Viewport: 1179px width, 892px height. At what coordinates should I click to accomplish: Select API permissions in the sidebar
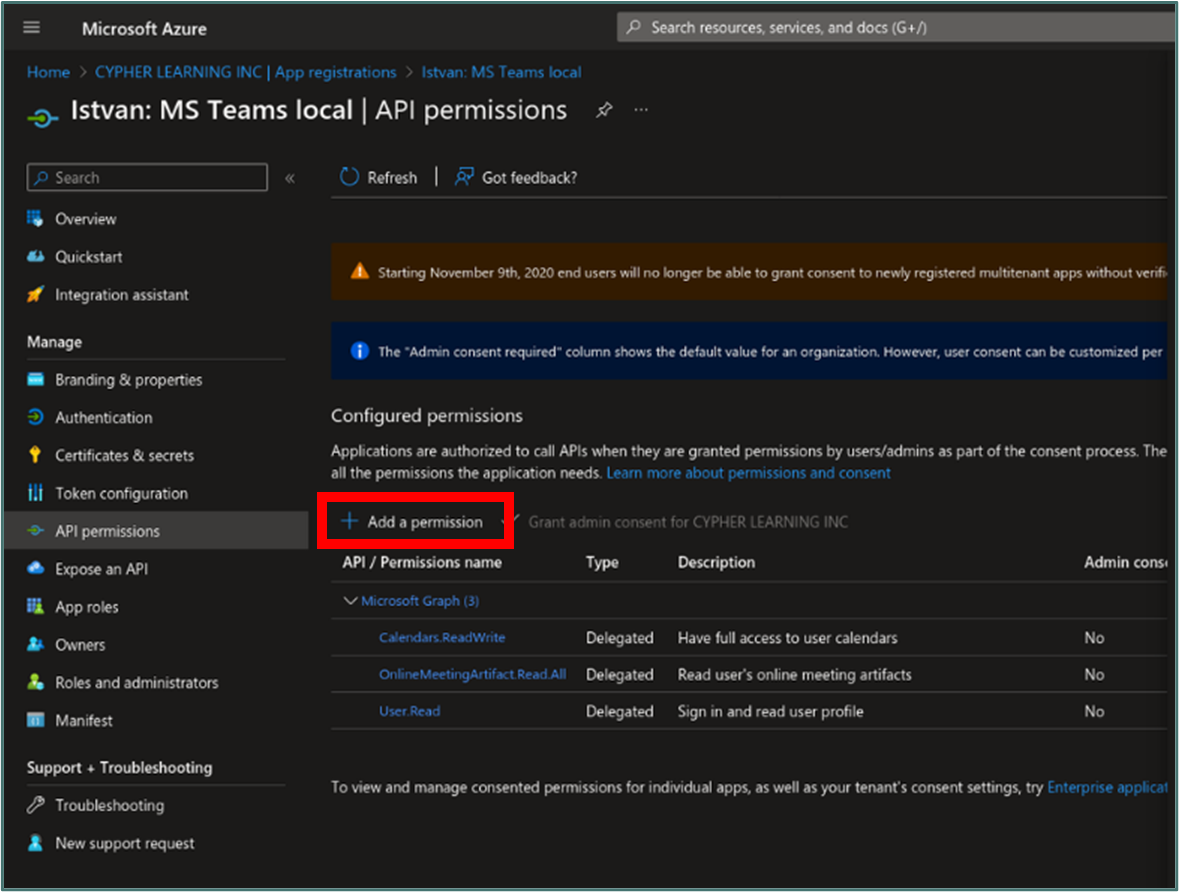pyautogui.click(x=156, y=531)
